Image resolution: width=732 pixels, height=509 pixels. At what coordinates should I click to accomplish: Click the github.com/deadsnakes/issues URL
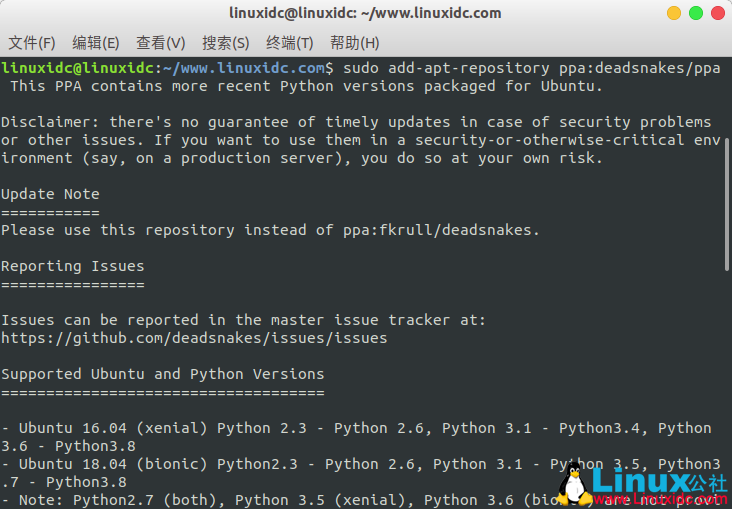pyautogui.click(x=194, y=338)
